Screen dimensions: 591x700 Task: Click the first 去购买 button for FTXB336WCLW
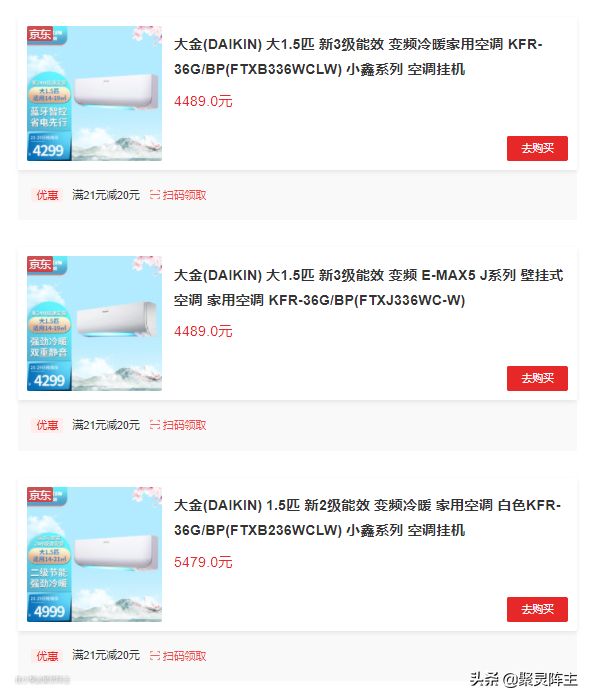point(537,148)
